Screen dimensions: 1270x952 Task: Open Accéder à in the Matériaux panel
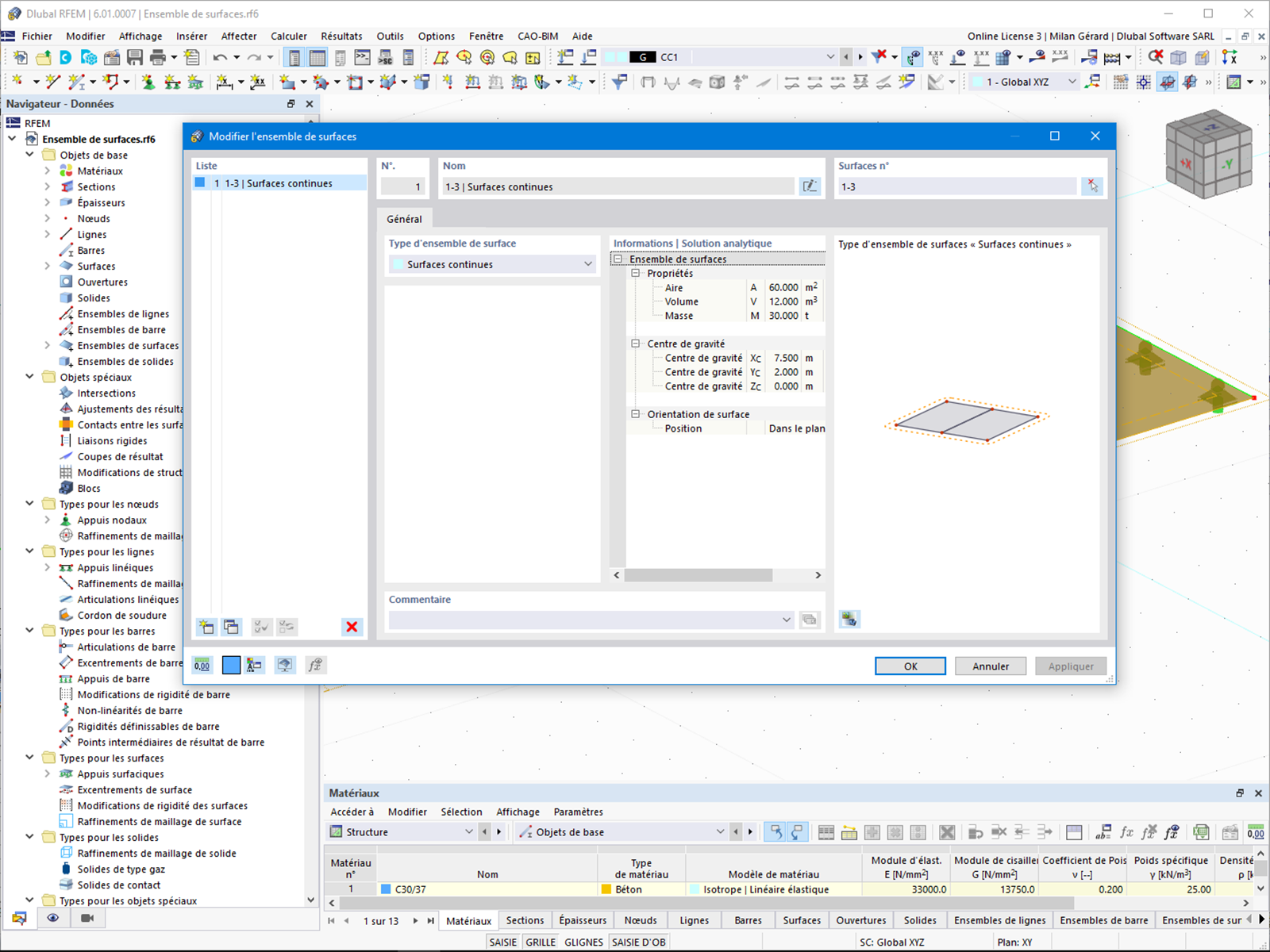[352, 812]
